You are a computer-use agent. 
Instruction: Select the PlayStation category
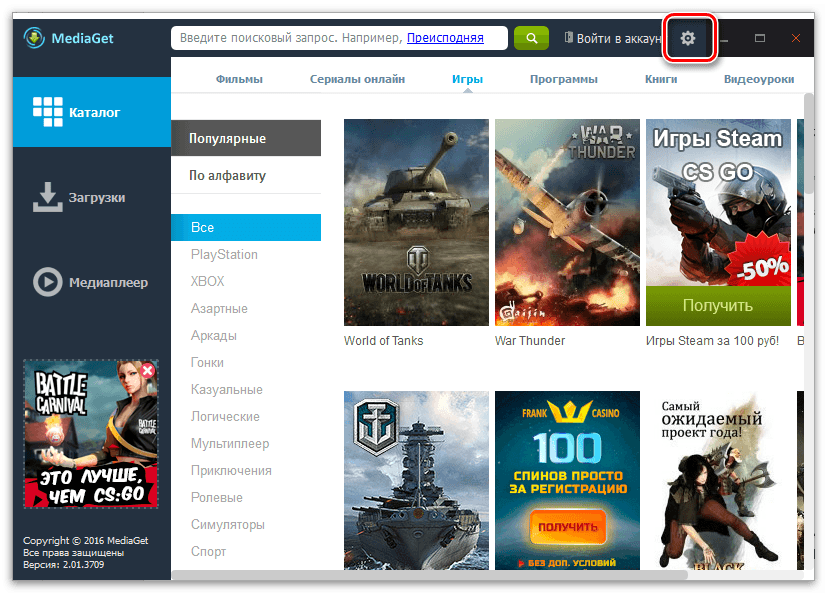224,254
